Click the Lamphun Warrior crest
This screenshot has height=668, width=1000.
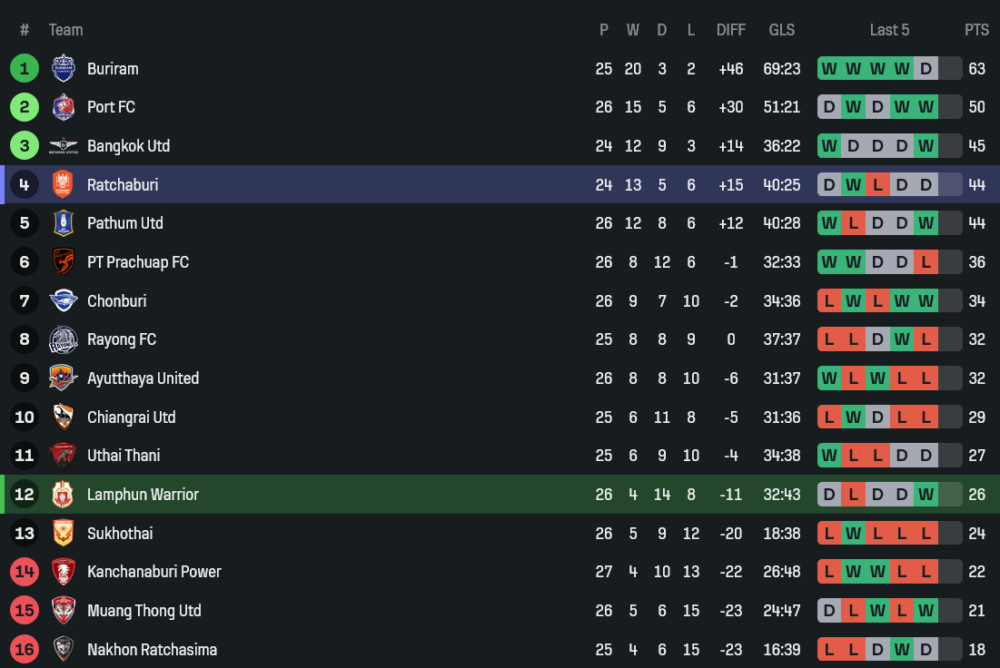(x=63, y=494)
